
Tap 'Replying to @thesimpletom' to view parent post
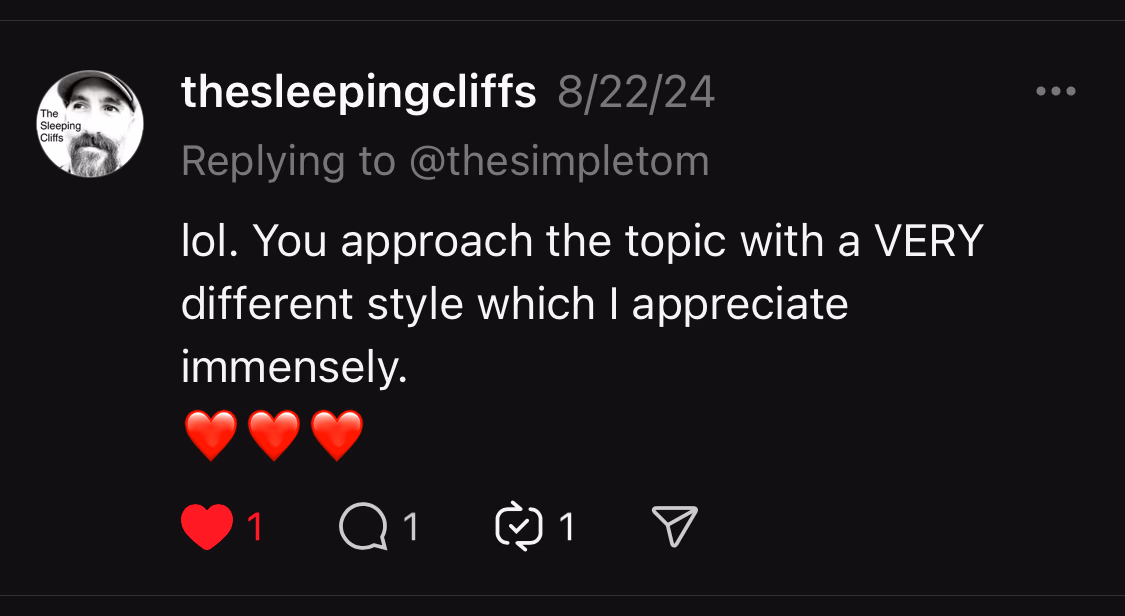click(444, 160)
